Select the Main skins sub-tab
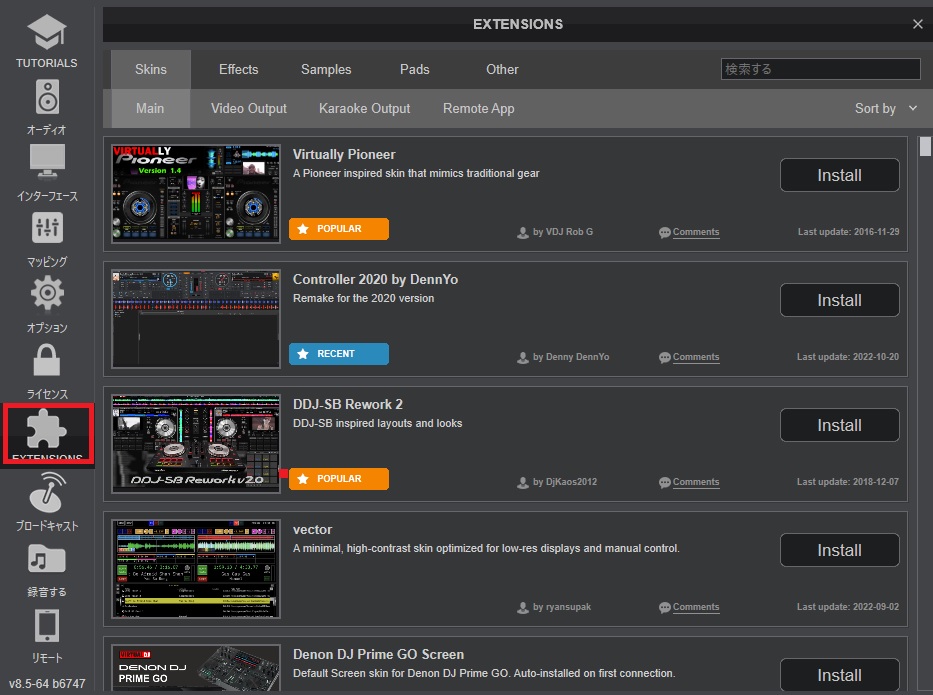 (x=150, y=108)
